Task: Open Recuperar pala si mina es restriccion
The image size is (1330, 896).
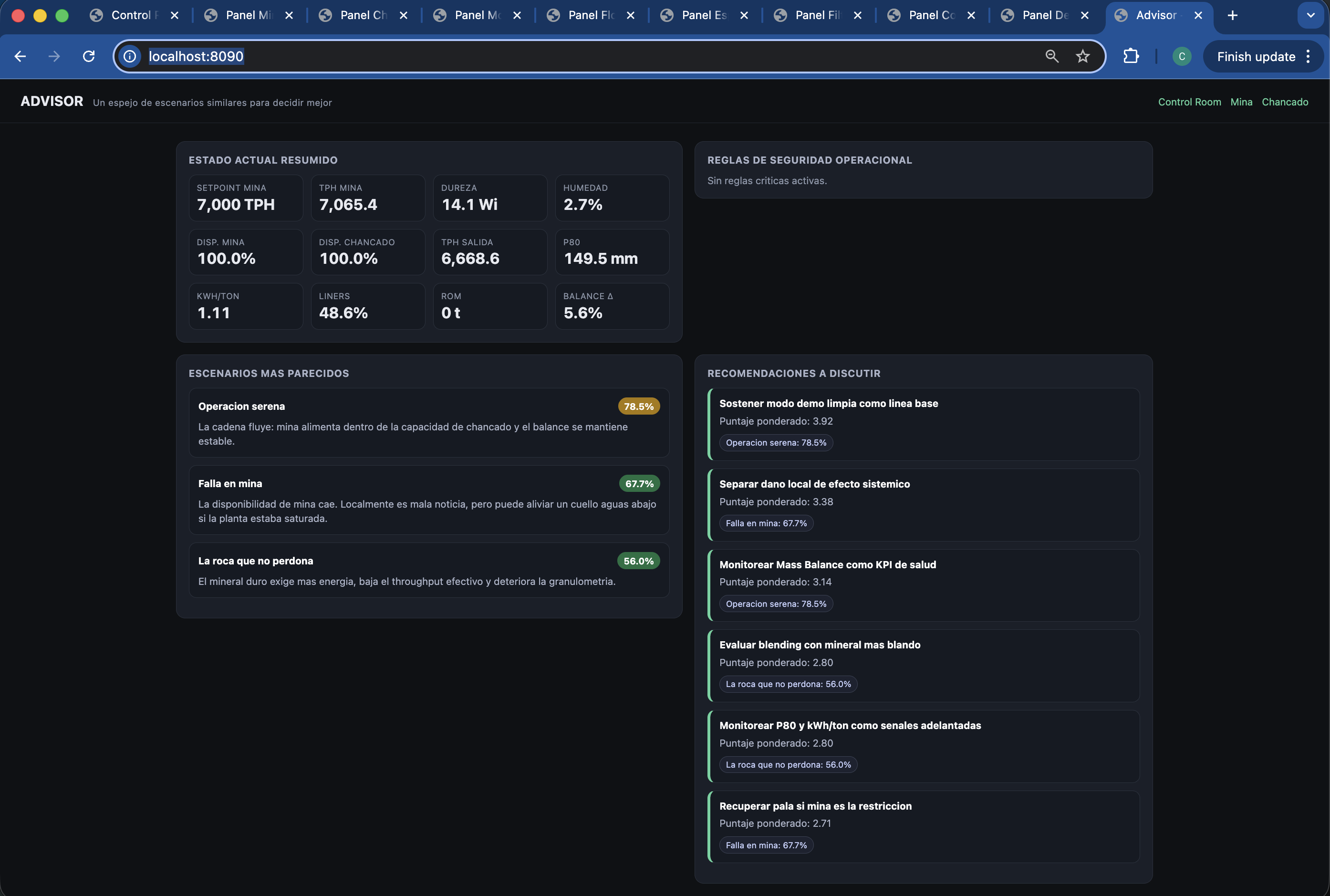Action: pos(923,827)
